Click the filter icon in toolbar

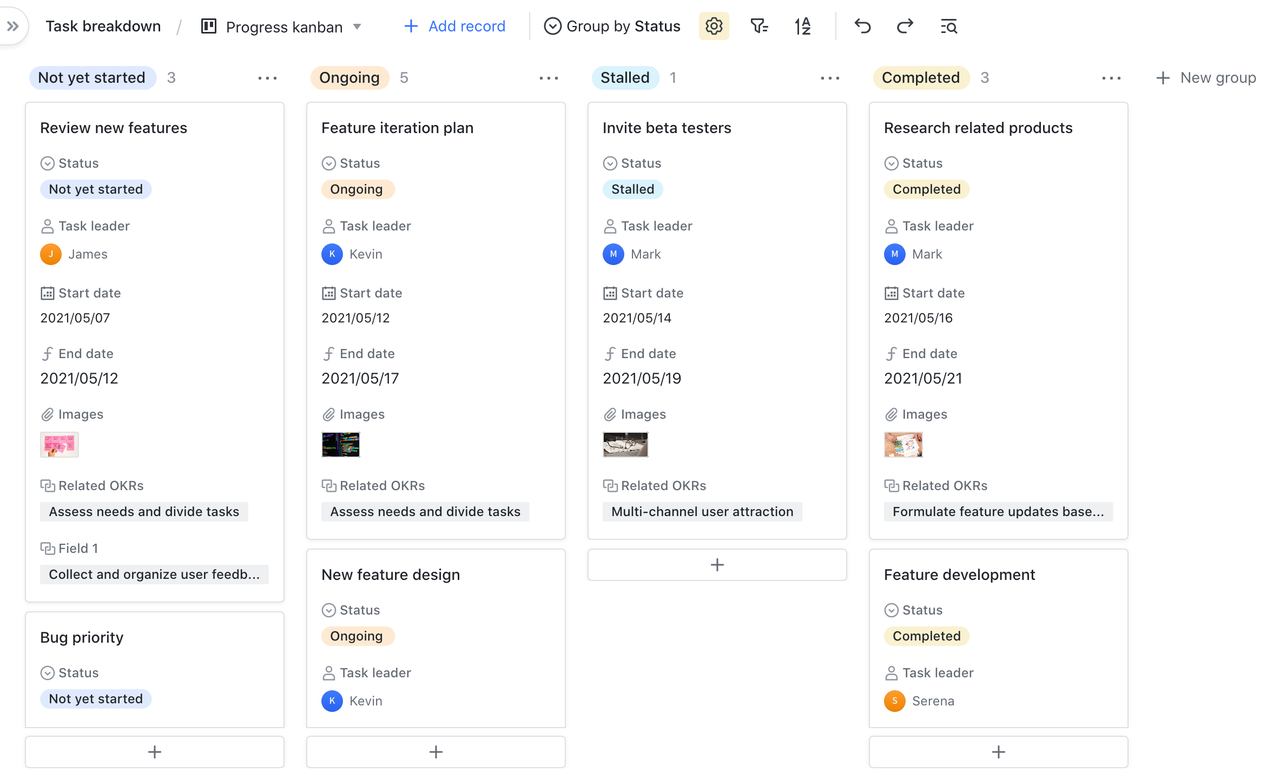click(x=759, y=27)
